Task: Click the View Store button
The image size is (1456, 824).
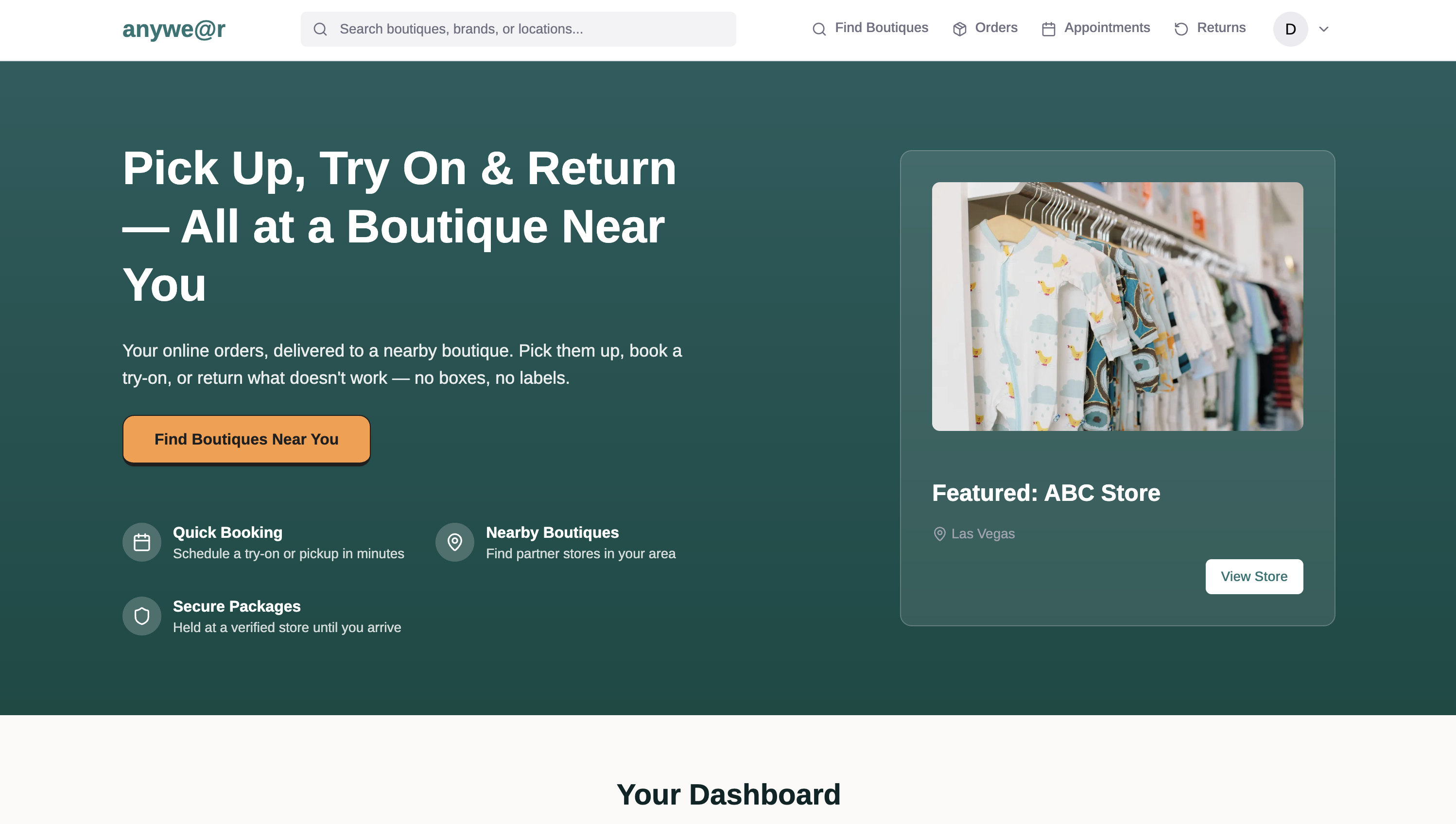Action: (x=1254, y=577)
